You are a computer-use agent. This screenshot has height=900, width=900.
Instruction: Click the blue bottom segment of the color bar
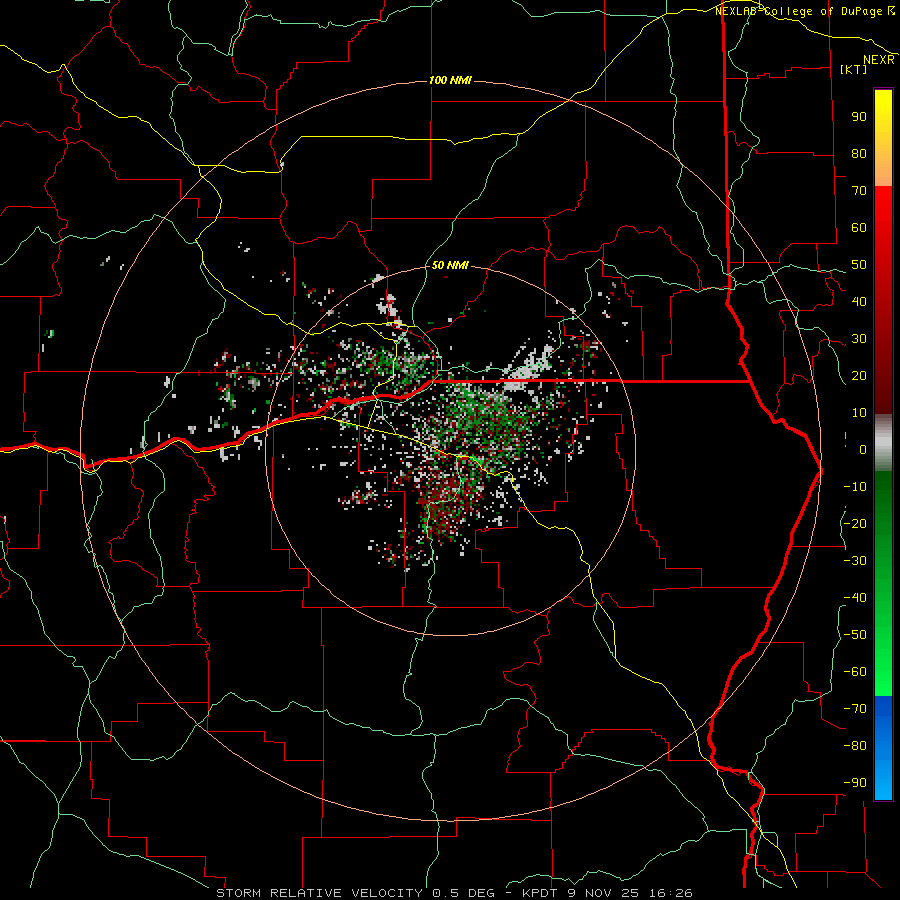tap(883, 748)
